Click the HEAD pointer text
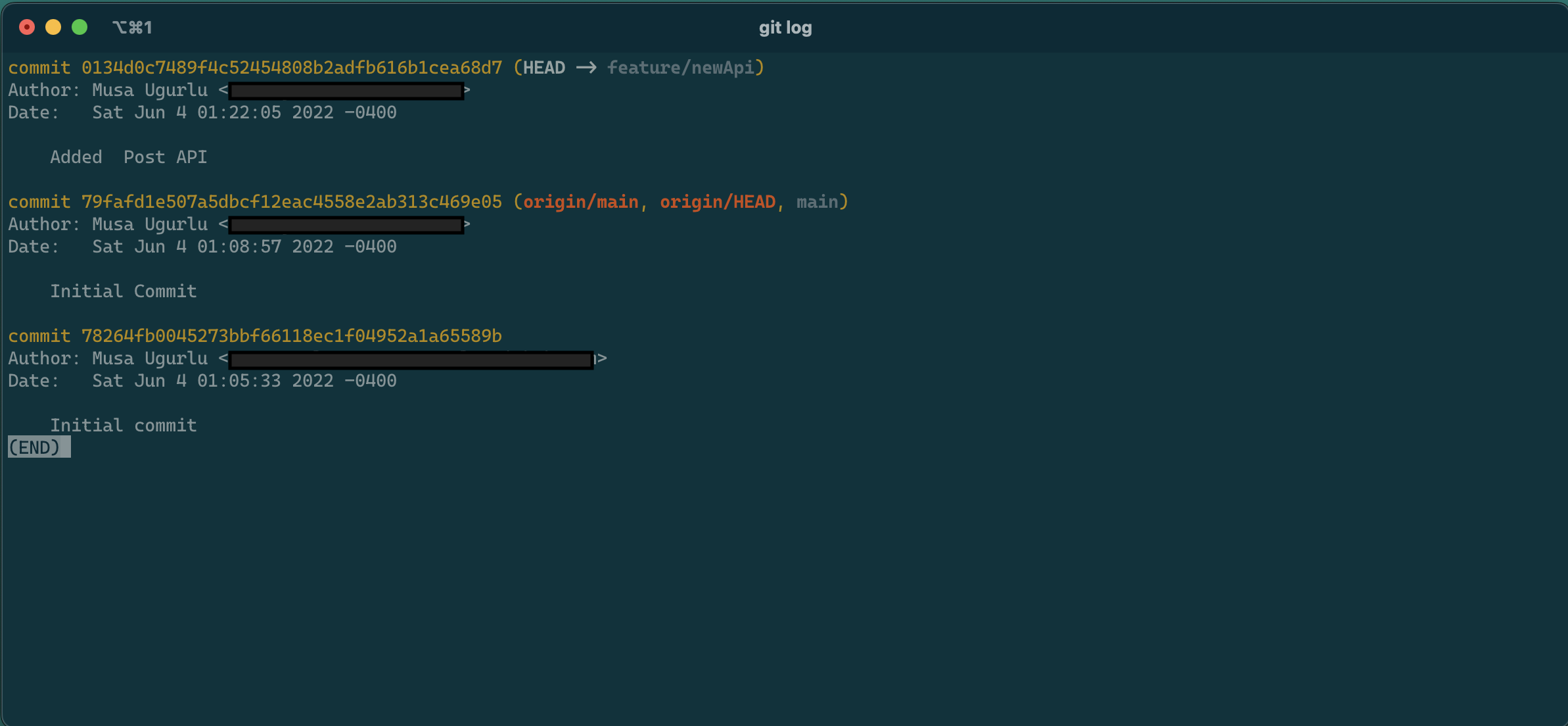The image size is (1568, 726). point(543,68)
